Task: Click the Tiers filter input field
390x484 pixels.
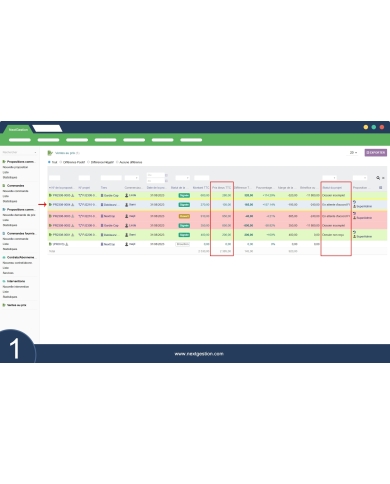Action: click(111, 178)
